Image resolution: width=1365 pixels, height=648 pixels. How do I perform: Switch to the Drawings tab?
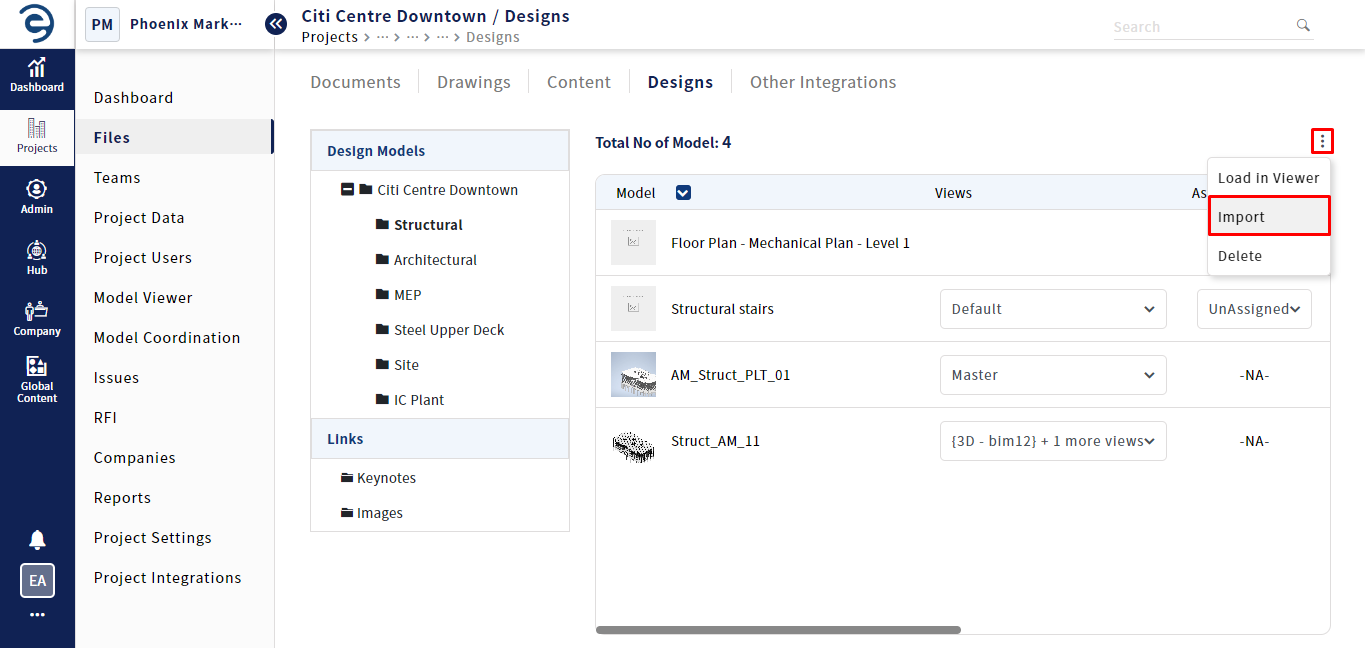point(473,82)
